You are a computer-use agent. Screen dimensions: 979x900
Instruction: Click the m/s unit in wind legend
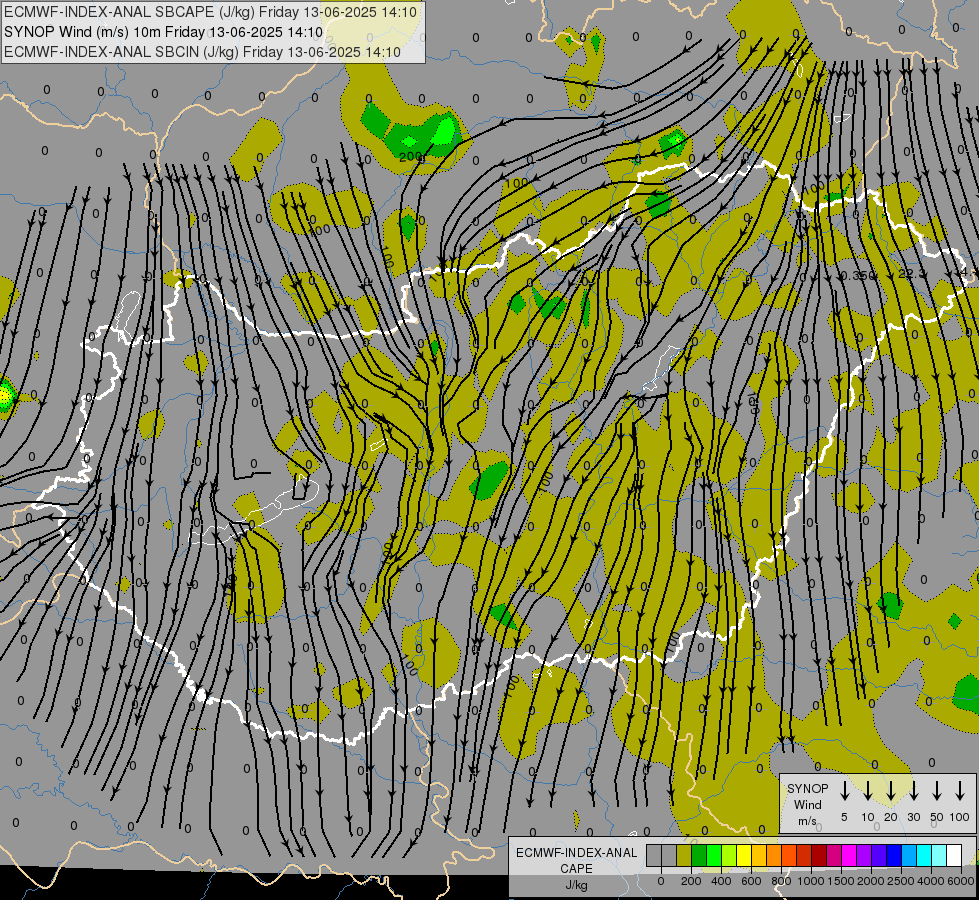[x=807, y=821]
